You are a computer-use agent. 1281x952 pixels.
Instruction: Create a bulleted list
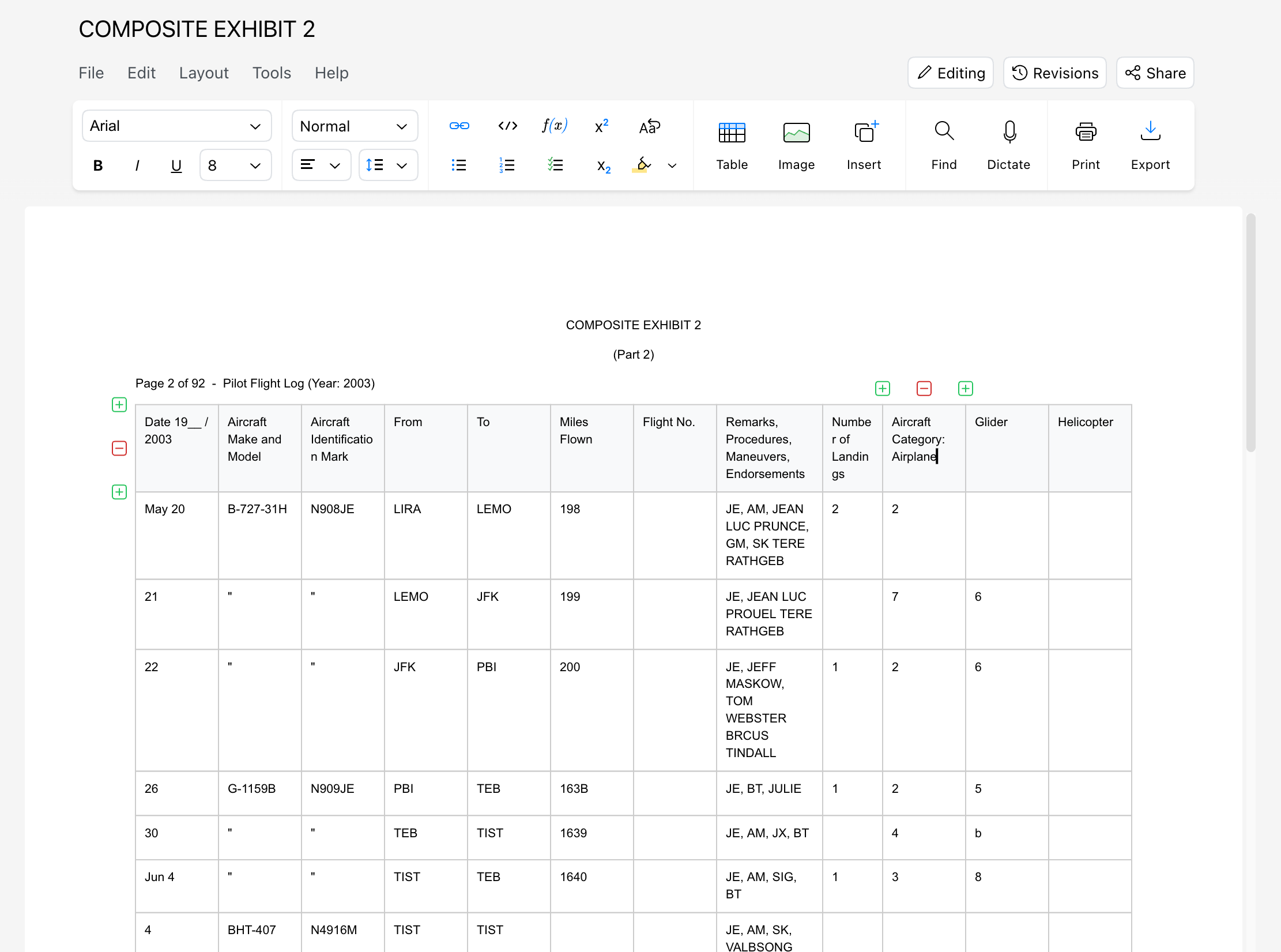coord(459,165)
